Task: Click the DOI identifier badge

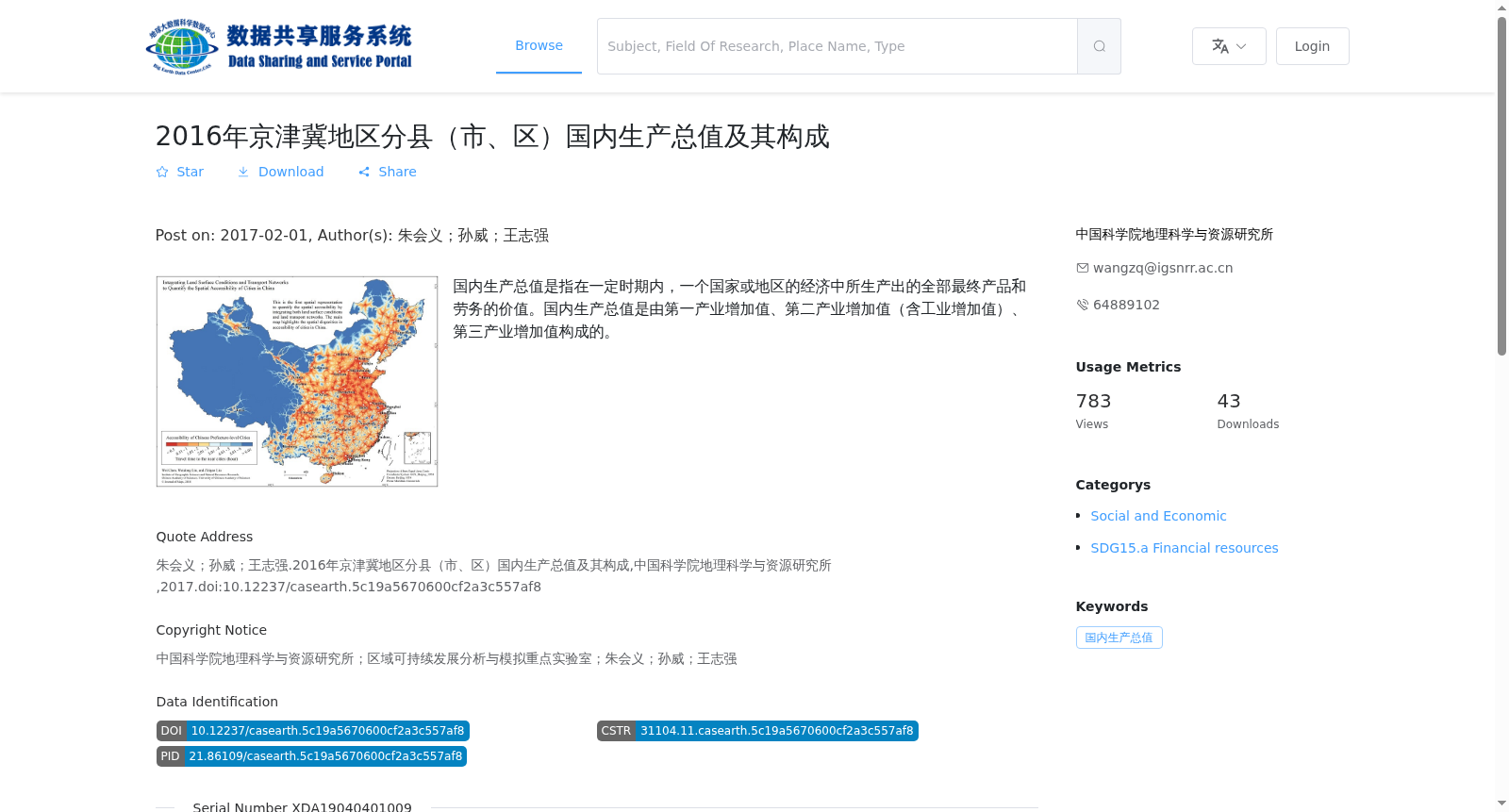Action: pos(312,731)
